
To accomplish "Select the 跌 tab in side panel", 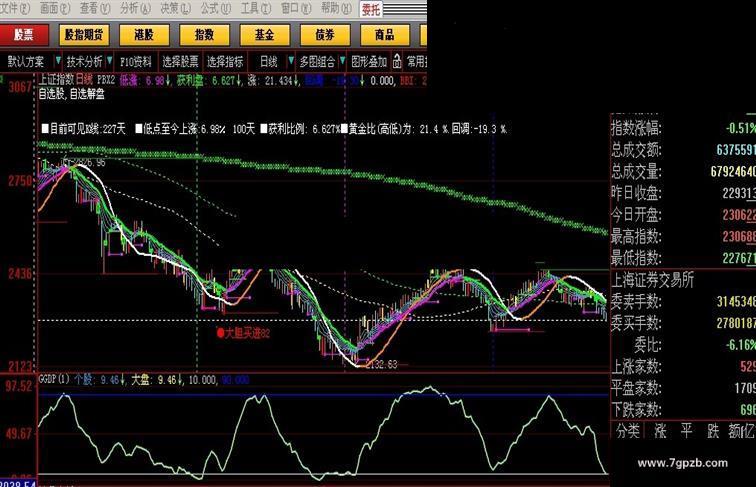I will click(713, 431).
